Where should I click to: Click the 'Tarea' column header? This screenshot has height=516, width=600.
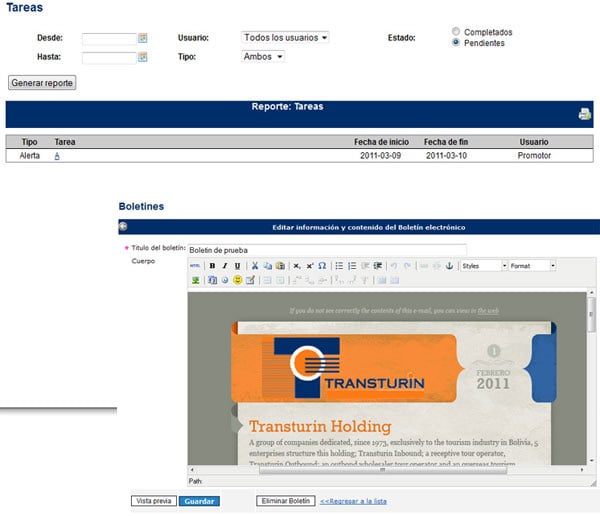(x=65, y=142)
